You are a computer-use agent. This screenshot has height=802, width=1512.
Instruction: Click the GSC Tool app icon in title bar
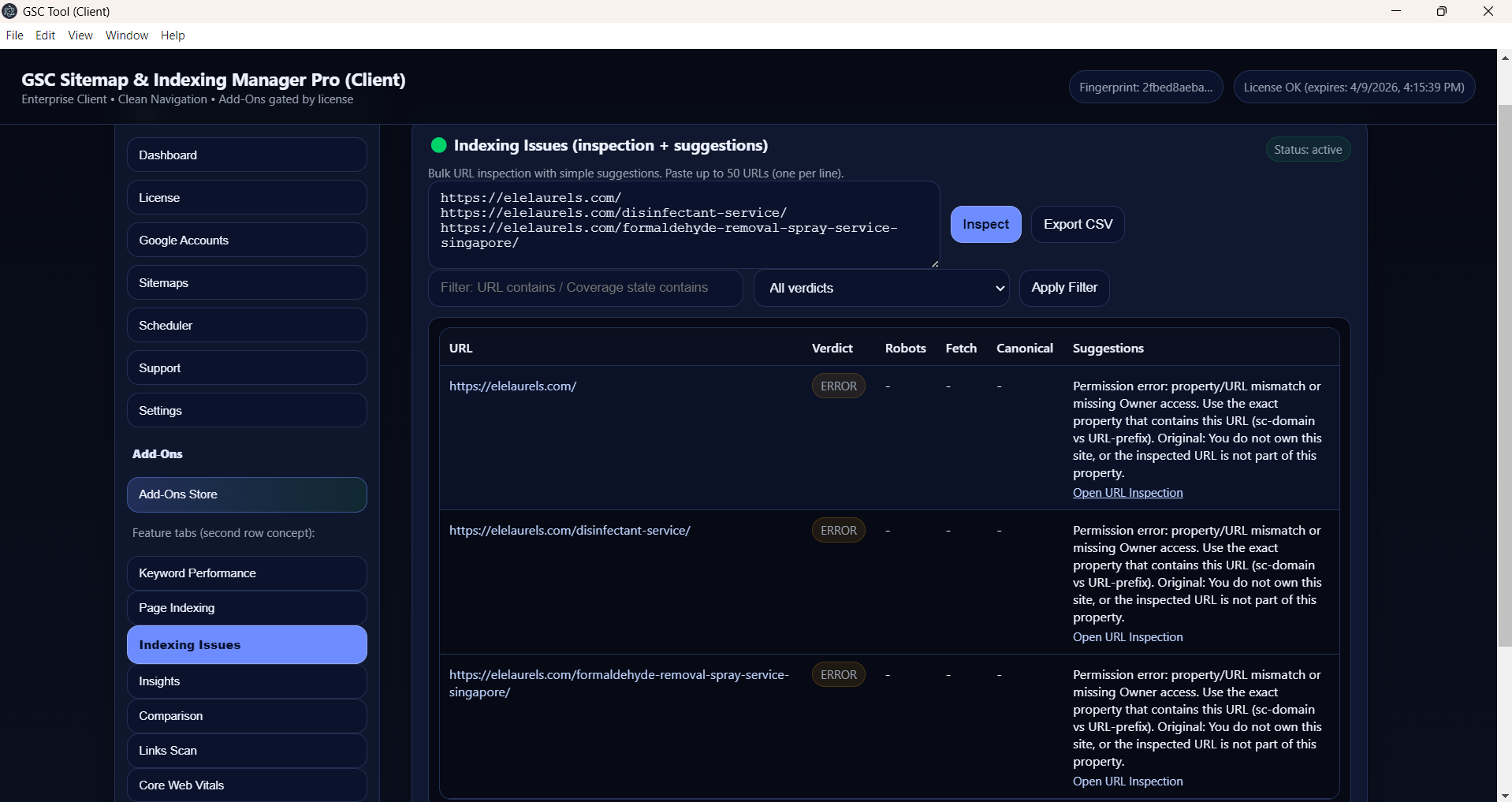[9, 11]
